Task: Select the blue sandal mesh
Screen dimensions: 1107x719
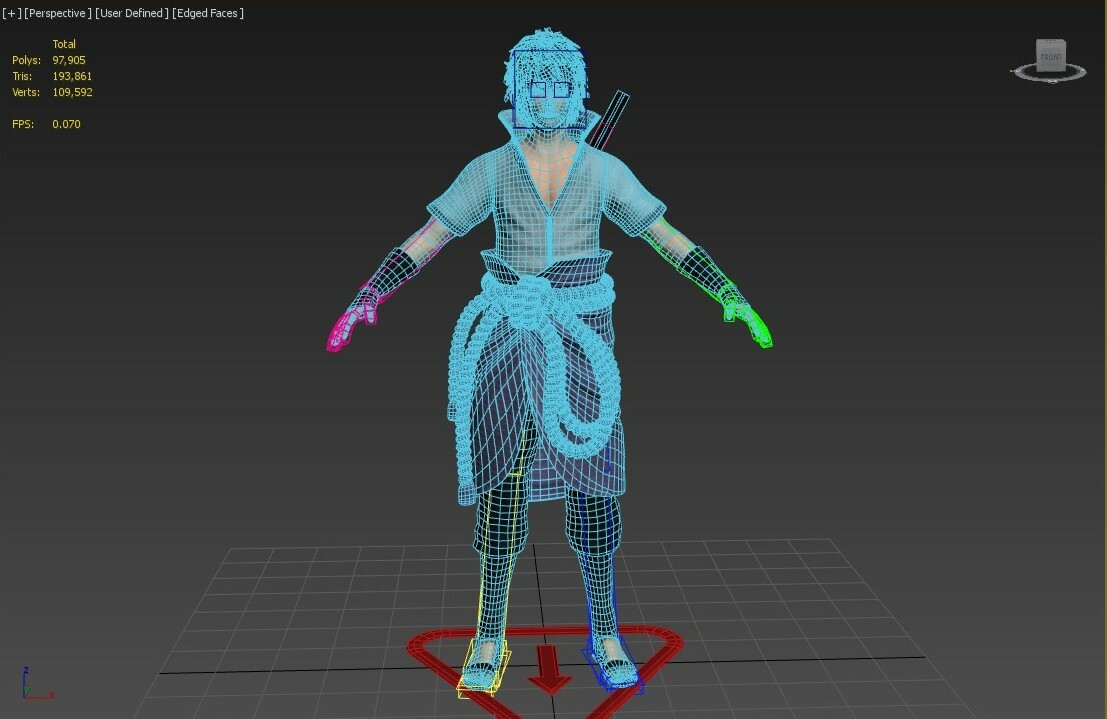Action: pyautogui.click(x=615, y=665)
